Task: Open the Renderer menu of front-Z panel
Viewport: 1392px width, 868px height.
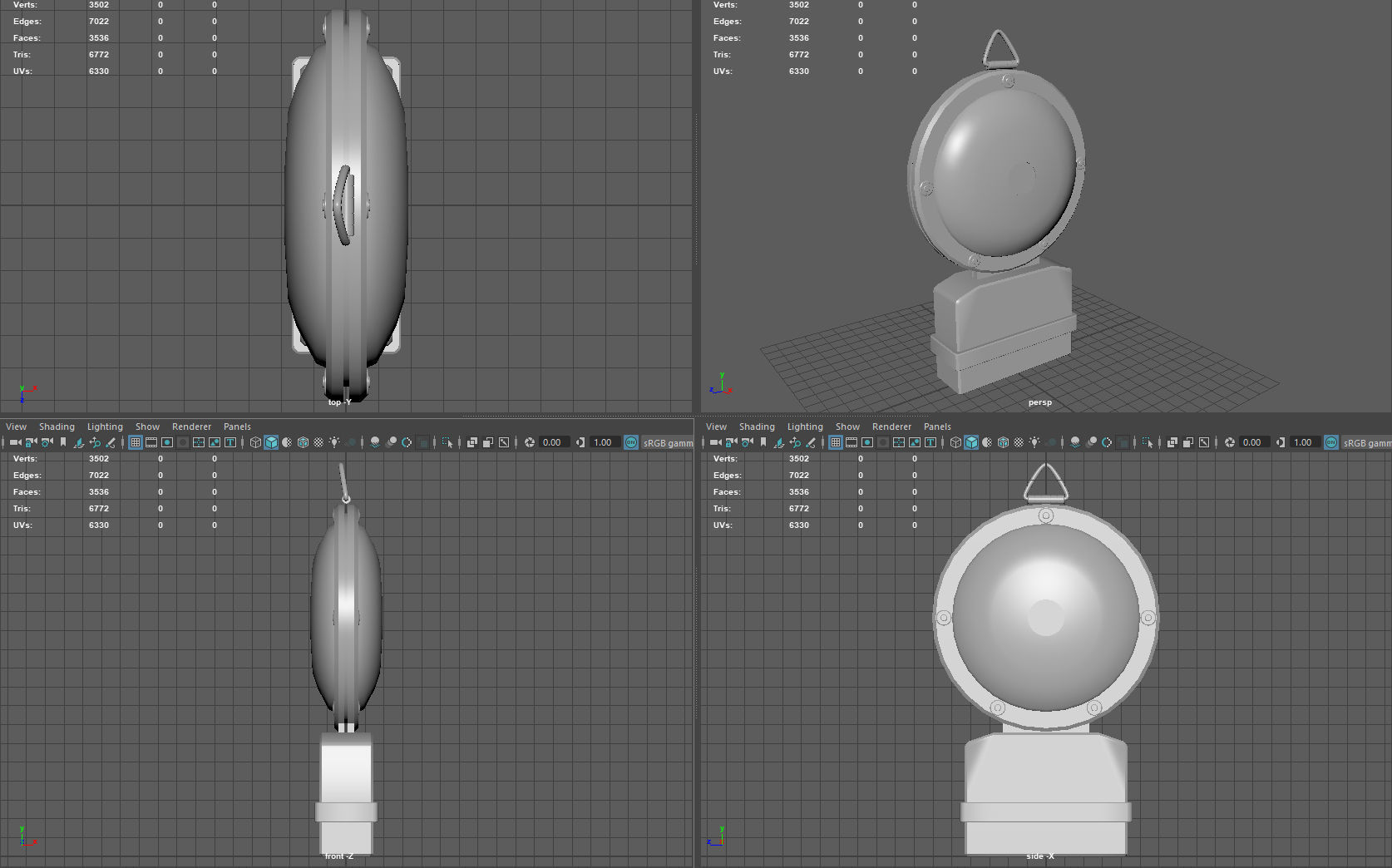Action: (x=191, y=427)
